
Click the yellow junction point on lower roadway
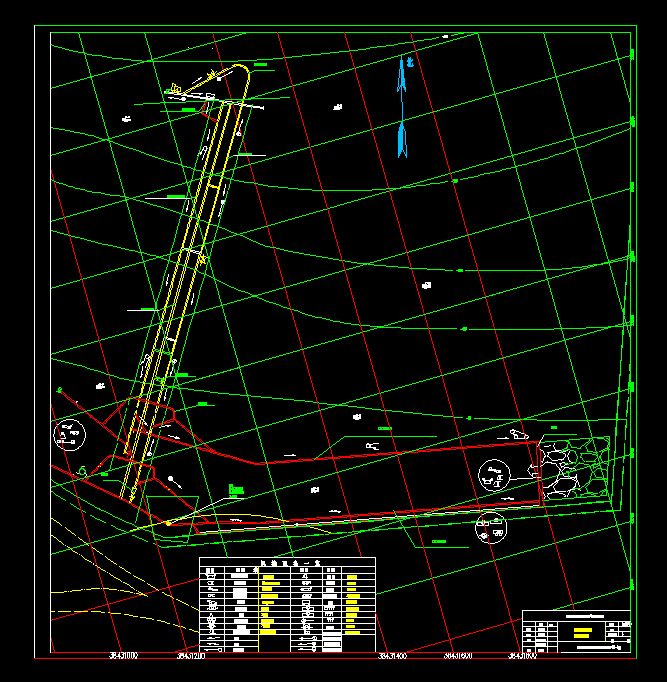(168, 523)
